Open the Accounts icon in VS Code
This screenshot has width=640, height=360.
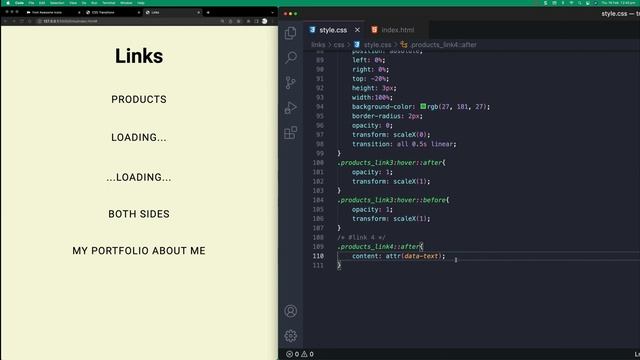[291, 311]
